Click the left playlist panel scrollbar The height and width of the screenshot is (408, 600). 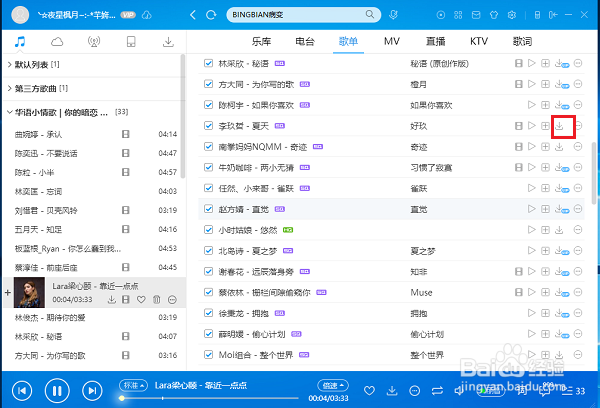click(183, 117)
